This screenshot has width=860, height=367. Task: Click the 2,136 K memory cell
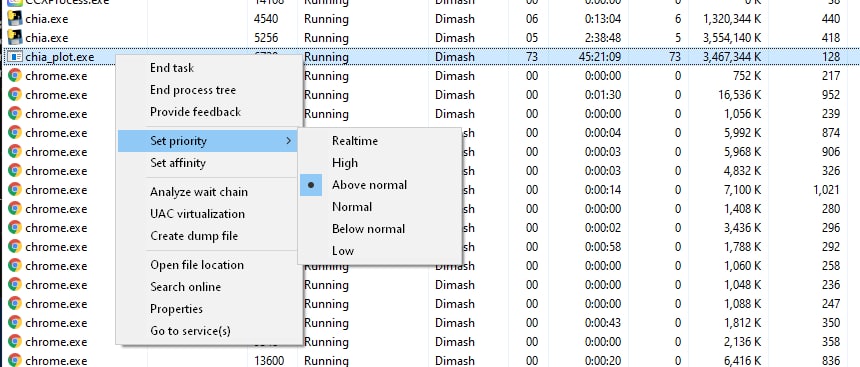tap(742, 342)
